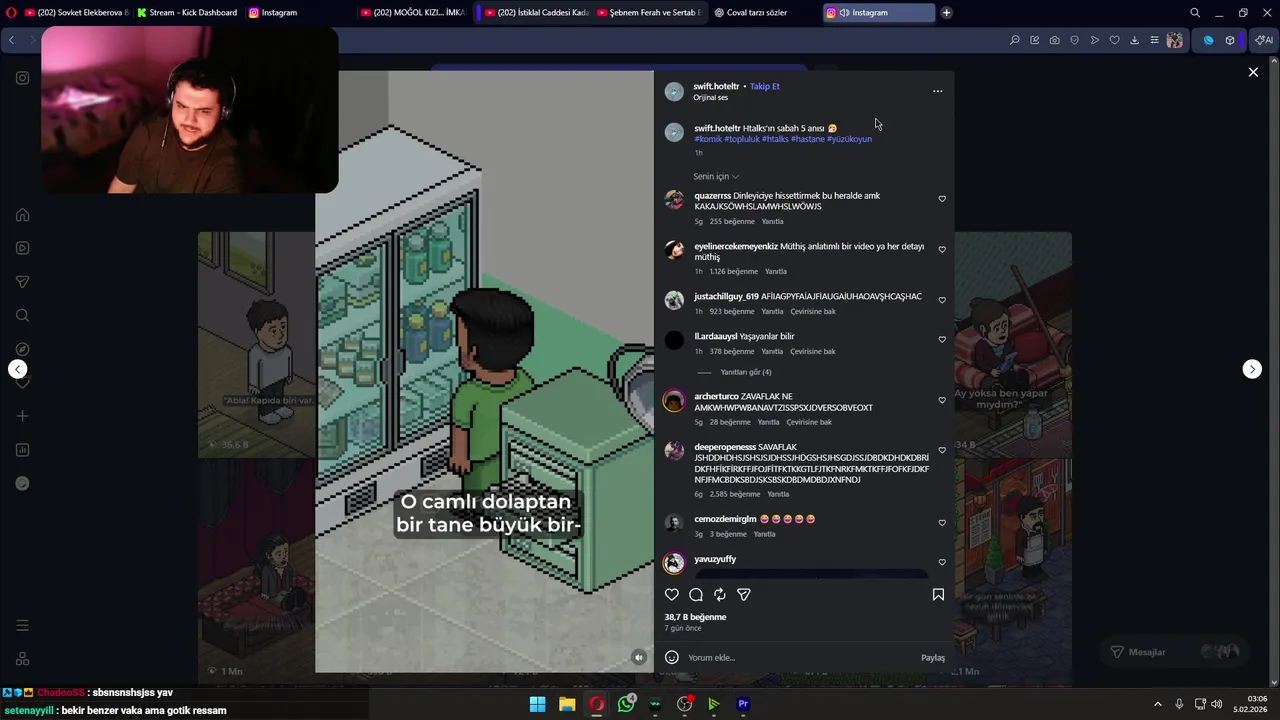Open browser AI assistant button
Image resolution: width=1280 pixels, height=720 pixels.
[1264, 40]
